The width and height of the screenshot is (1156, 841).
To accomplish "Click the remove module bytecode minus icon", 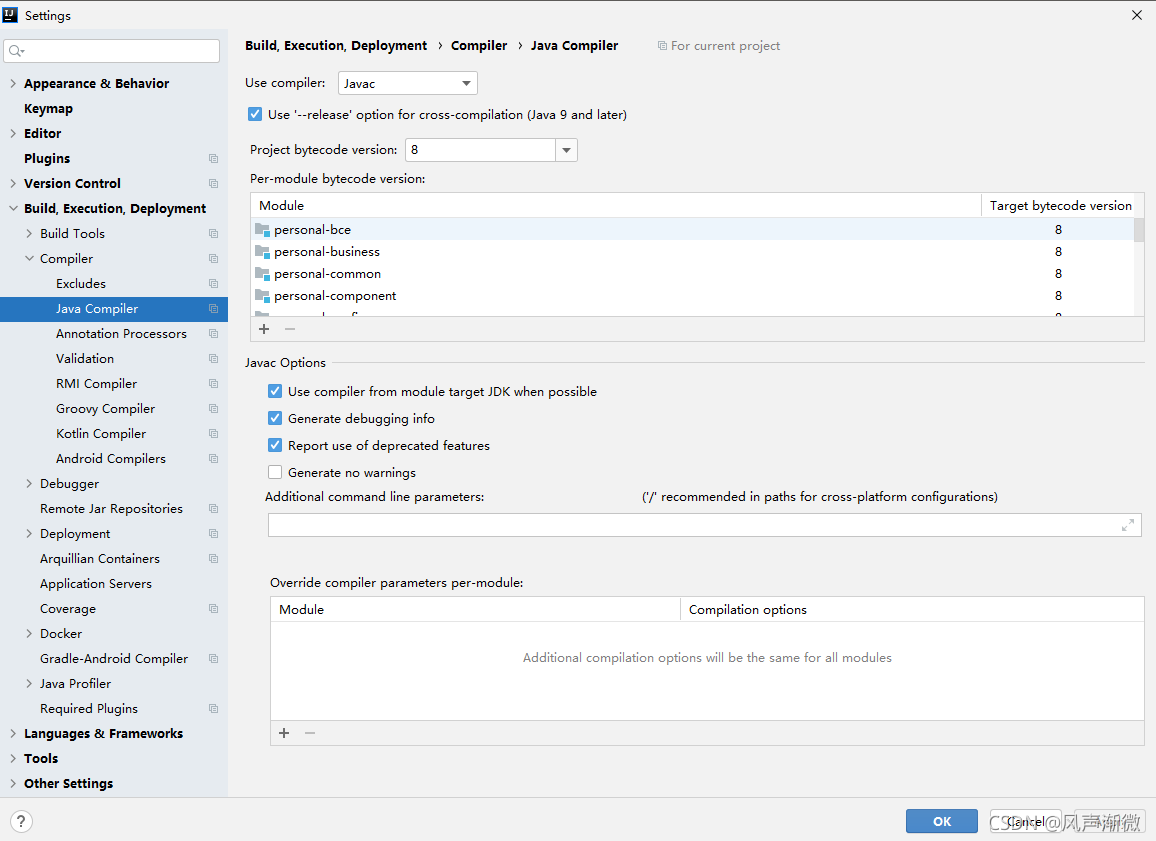I will [290, 329].
